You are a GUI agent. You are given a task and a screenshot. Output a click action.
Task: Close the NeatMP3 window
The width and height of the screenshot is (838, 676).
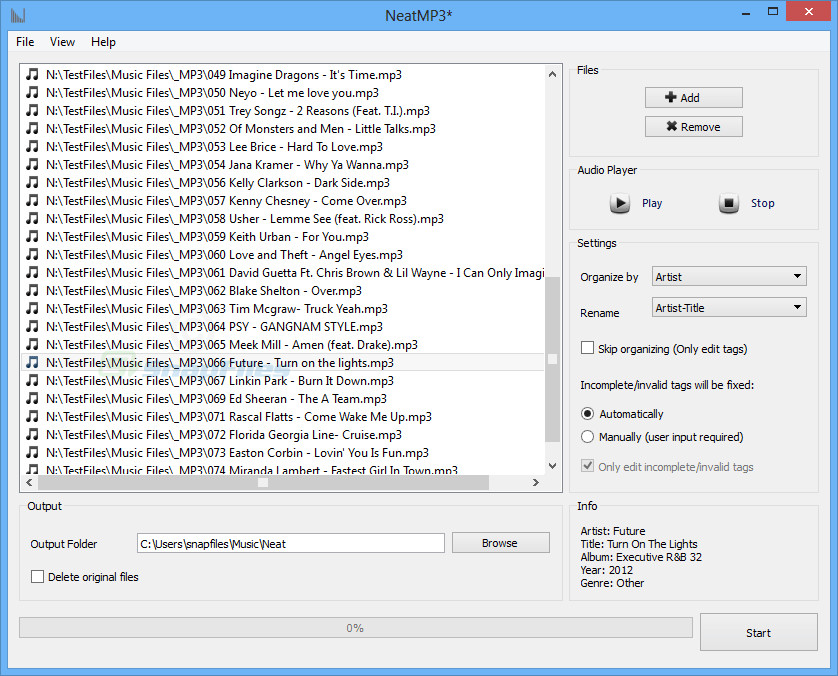point(809,12)
